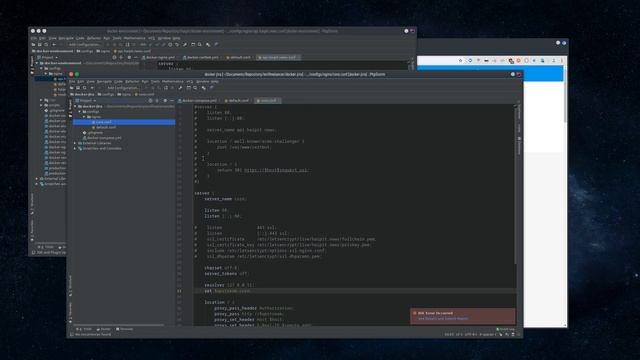Click Synchronize icon in front window toolbar

coord(84,88)
